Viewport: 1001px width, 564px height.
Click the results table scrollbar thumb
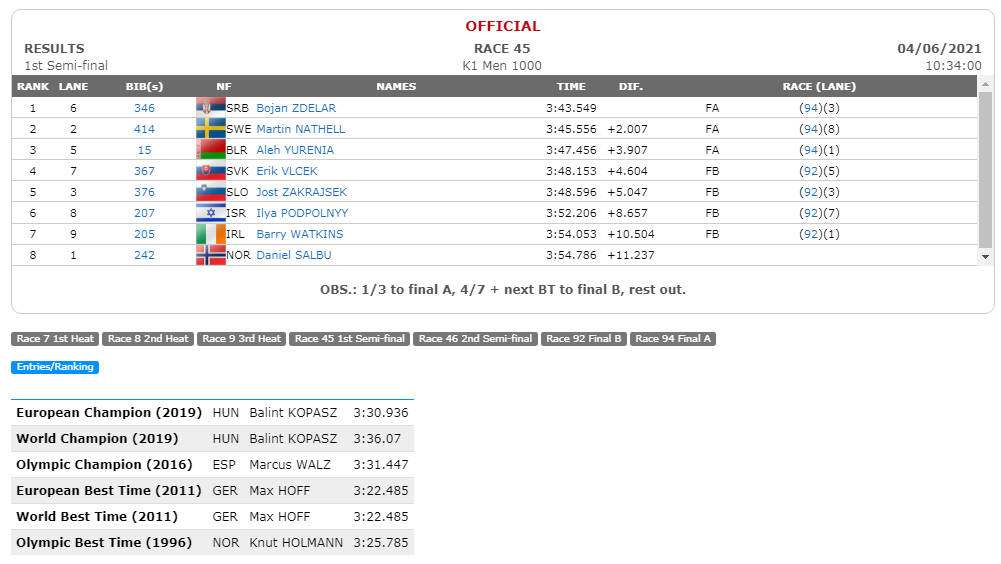(985, 169)
